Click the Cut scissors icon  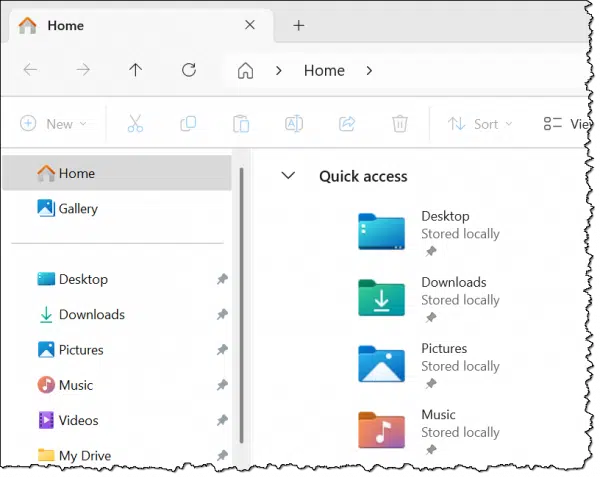pos(135,124)
